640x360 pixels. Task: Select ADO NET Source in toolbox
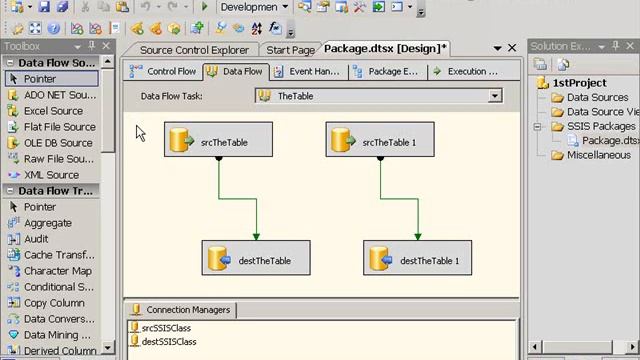click(52, 95)
